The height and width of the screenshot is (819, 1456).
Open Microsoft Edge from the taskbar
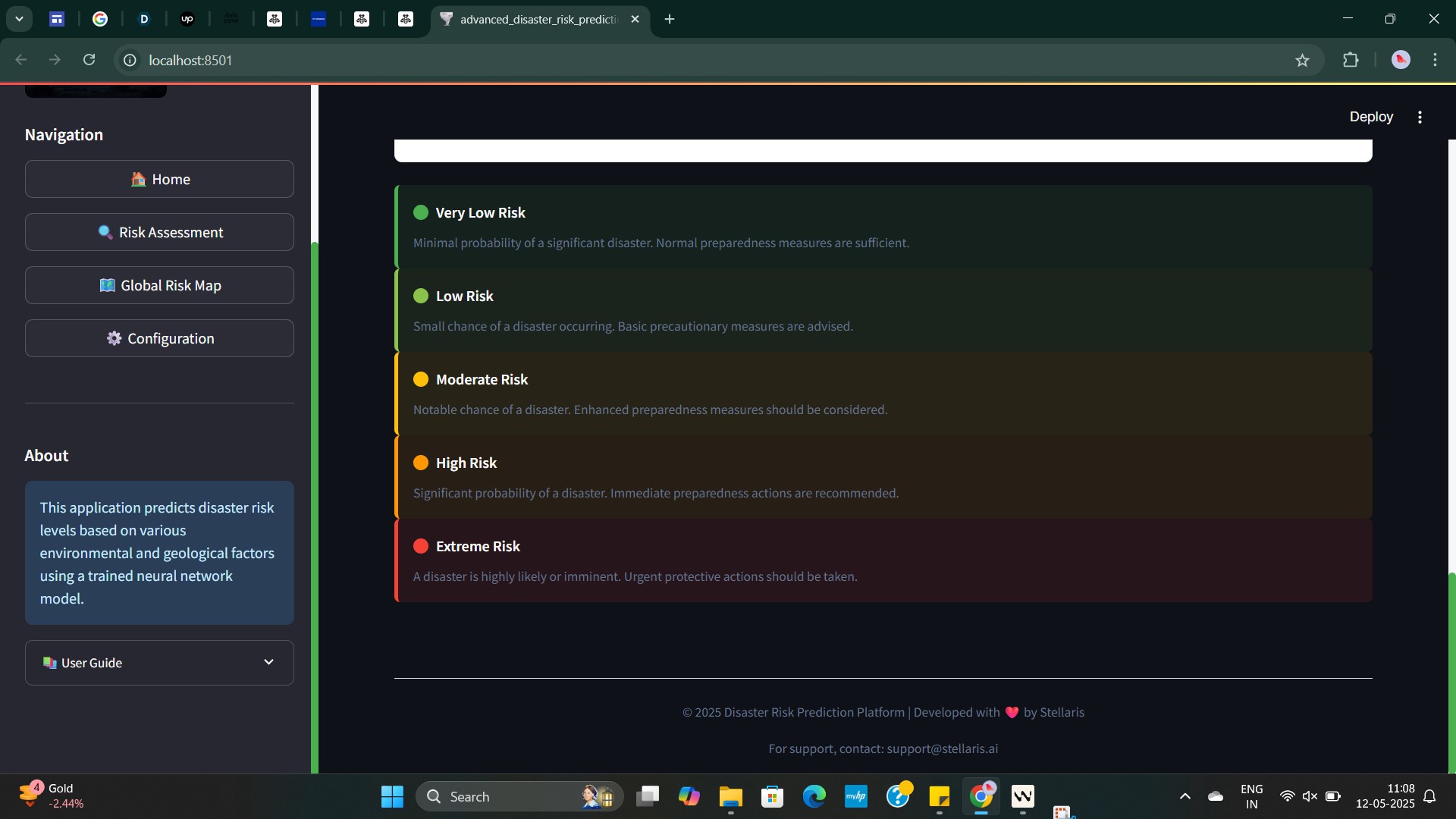click(814, 796)
